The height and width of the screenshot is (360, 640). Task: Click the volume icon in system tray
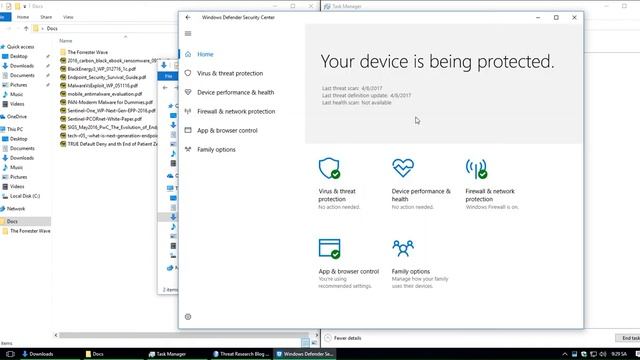click(x=603, y=354)
